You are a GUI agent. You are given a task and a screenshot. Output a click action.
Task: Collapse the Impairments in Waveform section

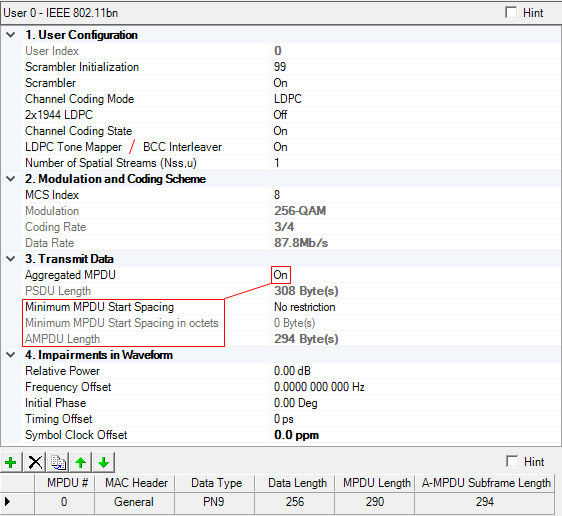(x=11, y=355)
